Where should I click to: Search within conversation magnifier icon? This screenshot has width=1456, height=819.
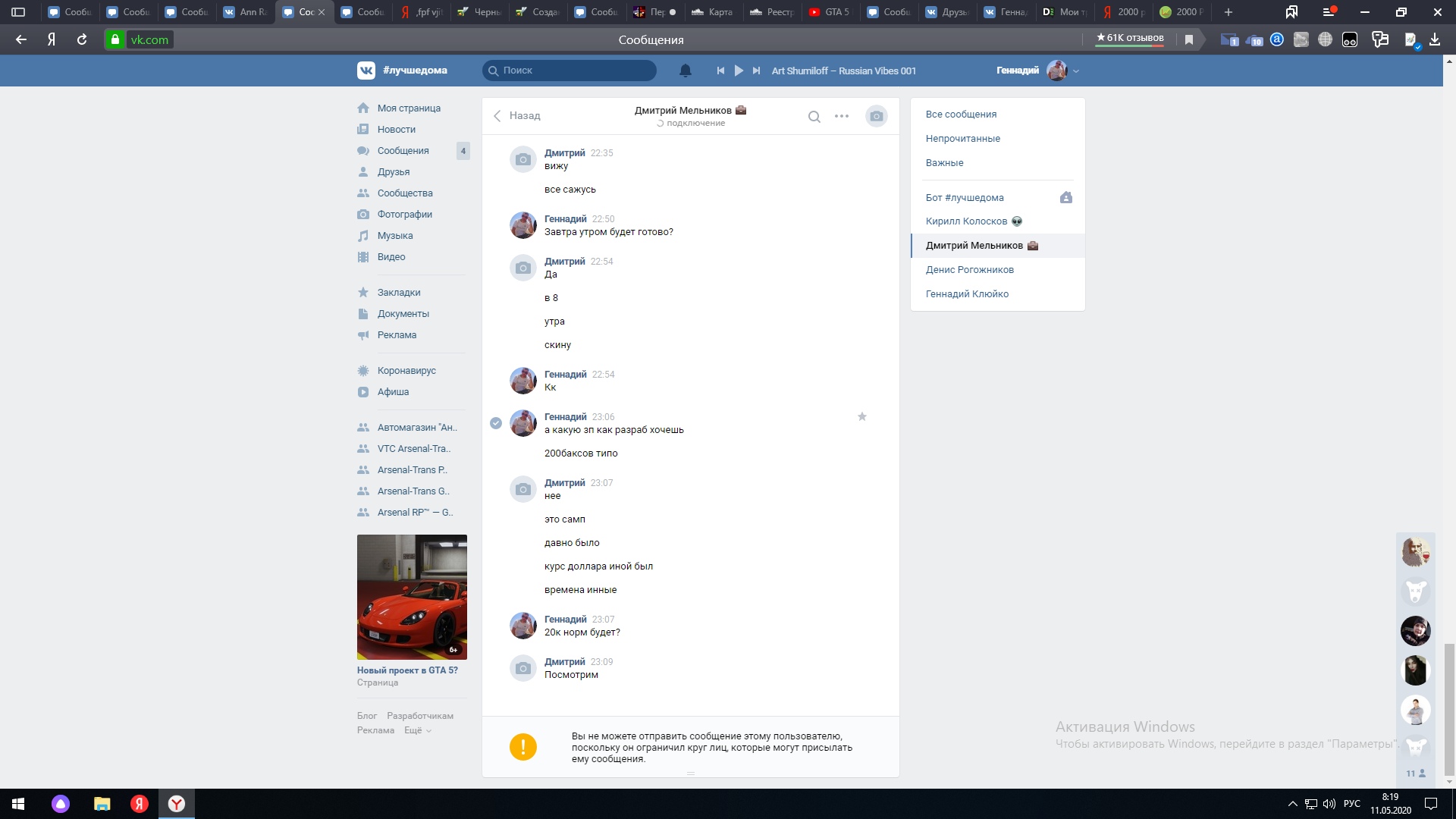point(814,116)
